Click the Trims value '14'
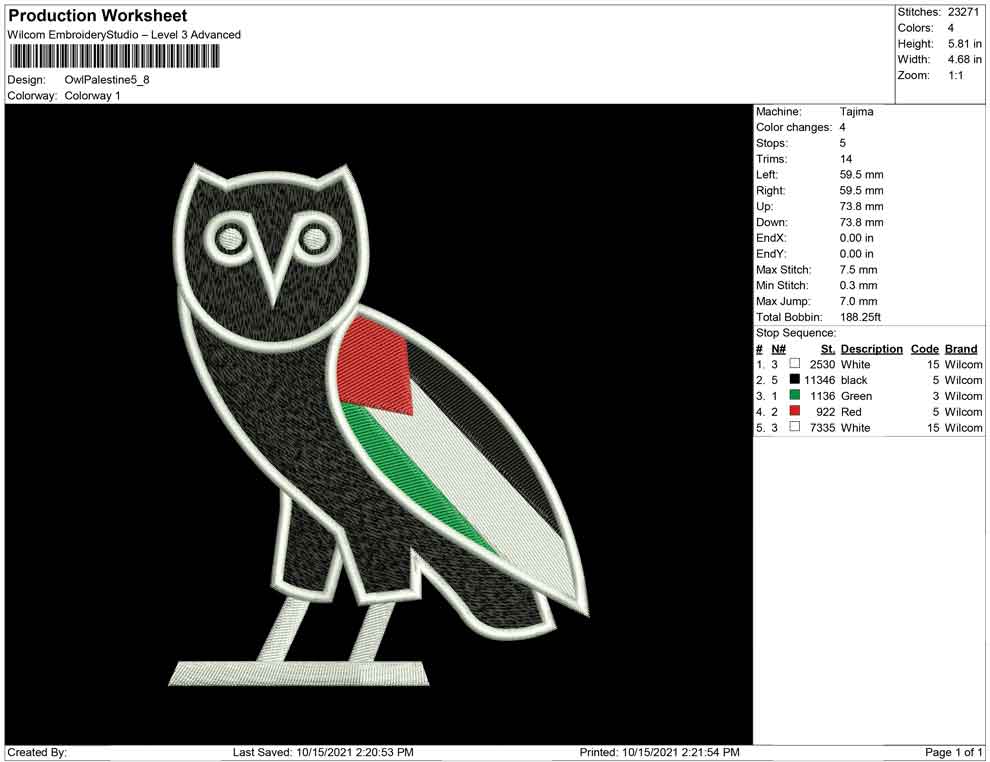This screenshot has width=990, height=762. tap(845, 159)
